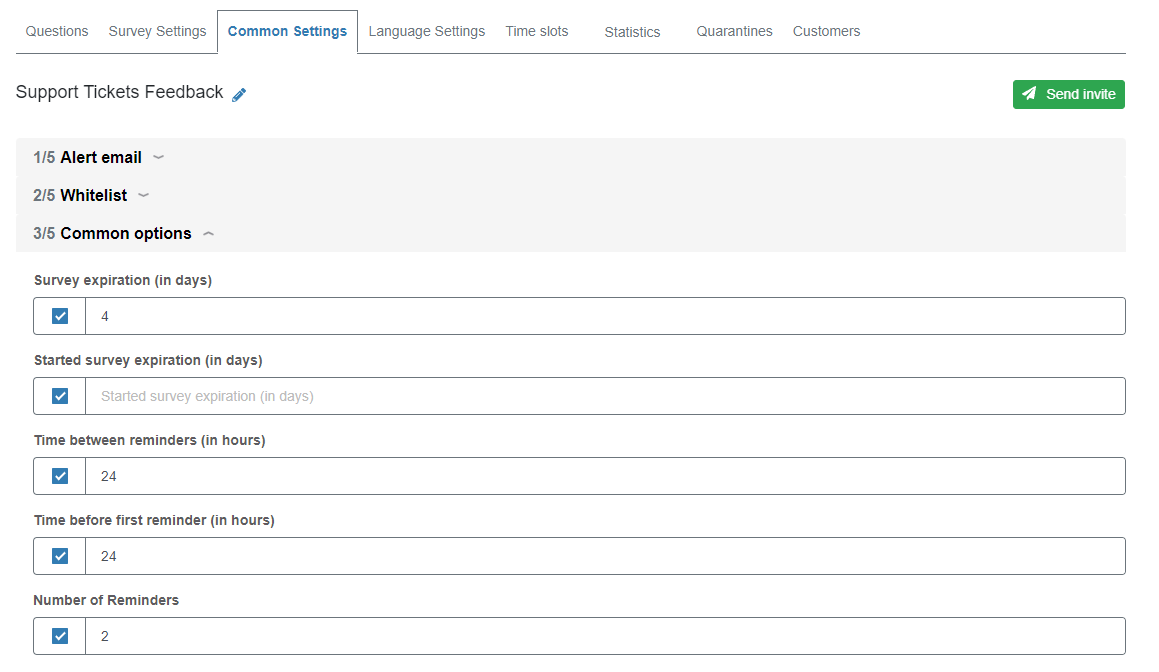This screenshot has height=672, width=1159.
Task: Open the Quarantines tab
Action: coord(734,31)
